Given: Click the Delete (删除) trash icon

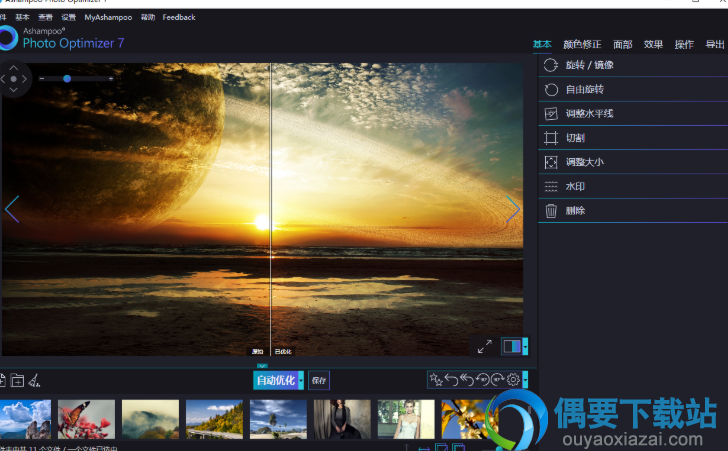Looking at the screenshot, I should 551,211.
